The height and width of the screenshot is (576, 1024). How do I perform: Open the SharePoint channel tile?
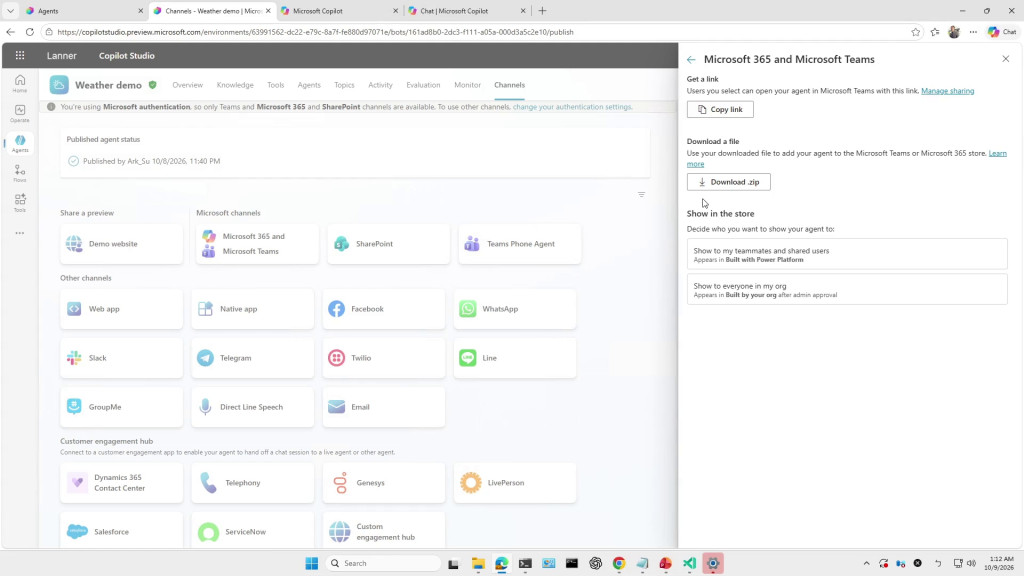coord(389,244)
